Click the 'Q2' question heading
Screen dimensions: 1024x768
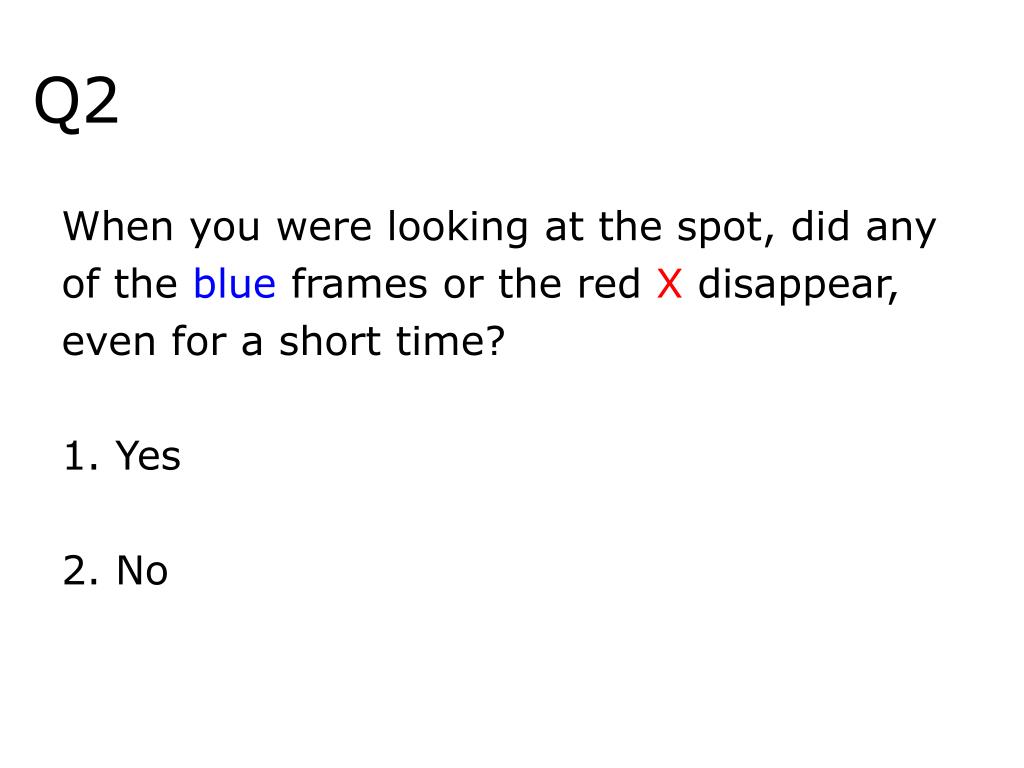coord(76,101)
